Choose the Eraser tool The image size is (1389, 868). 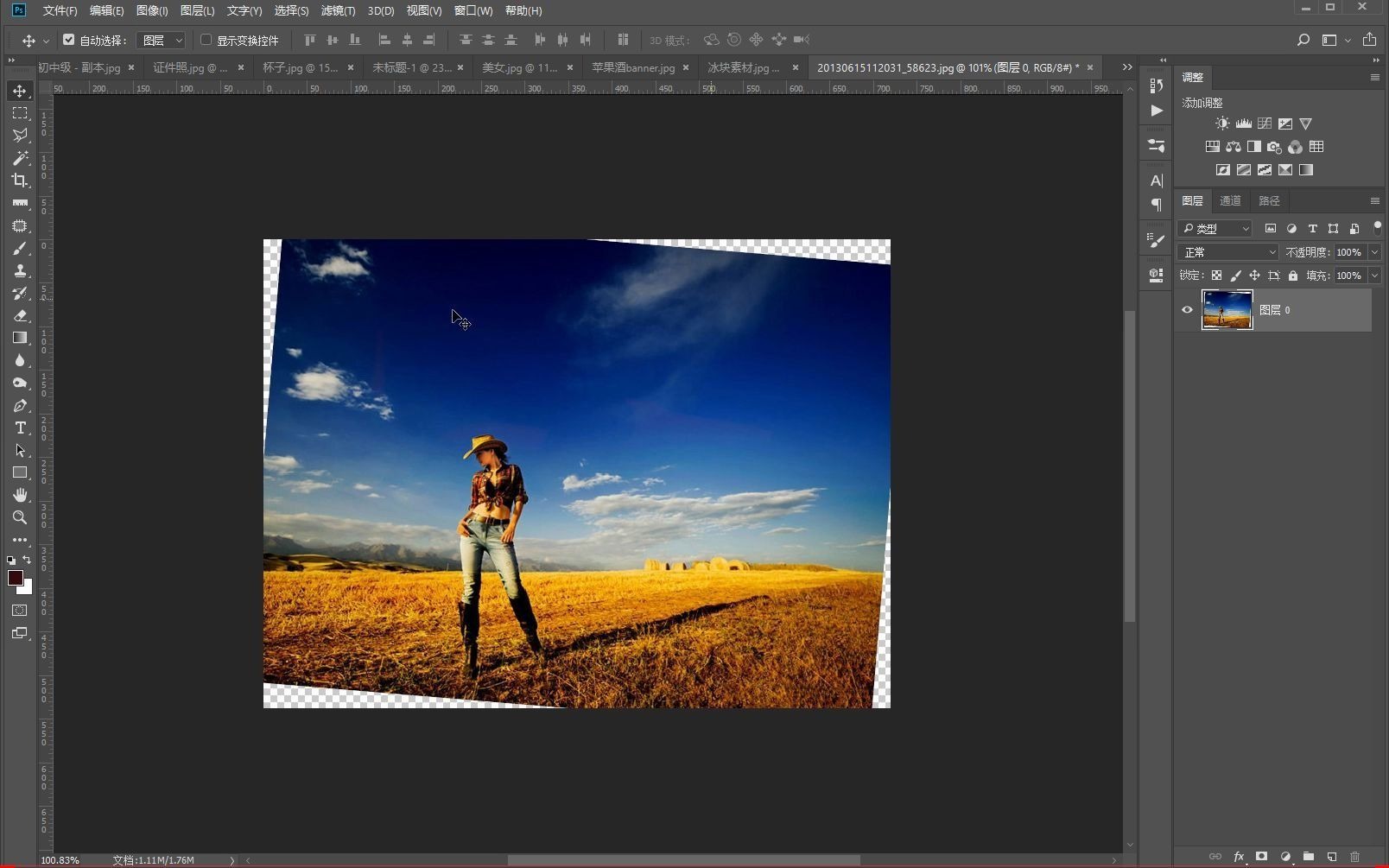pyautogui.click(x=20, y=316)
